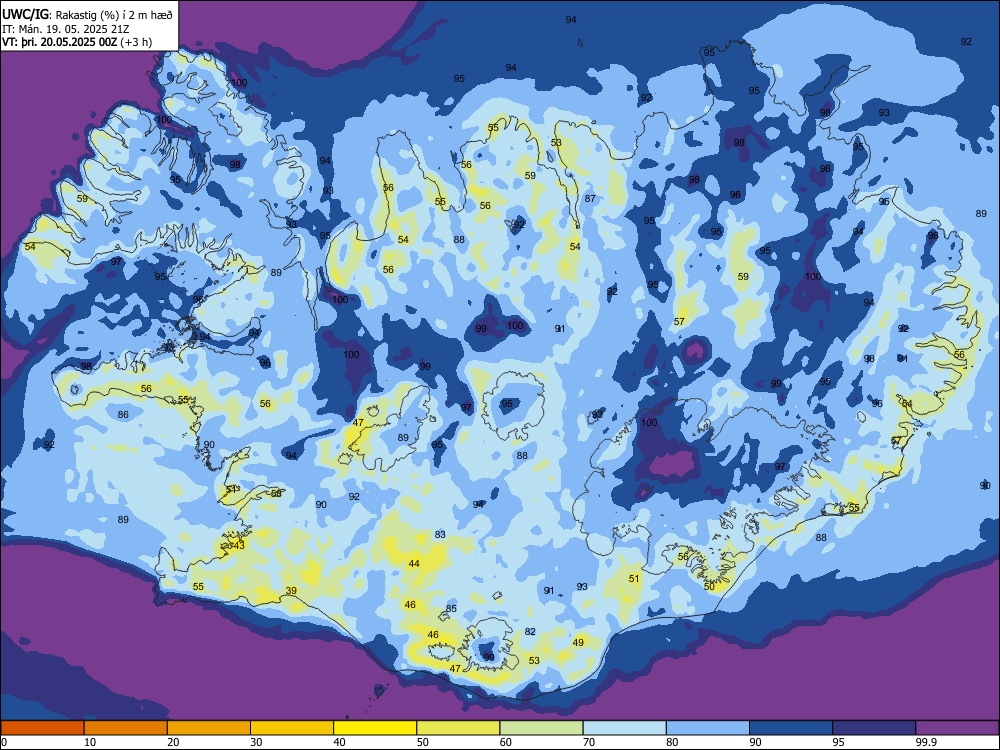Click the legend tick label '30'
The height and width of the screenshot is (750, 1000).
256,742
